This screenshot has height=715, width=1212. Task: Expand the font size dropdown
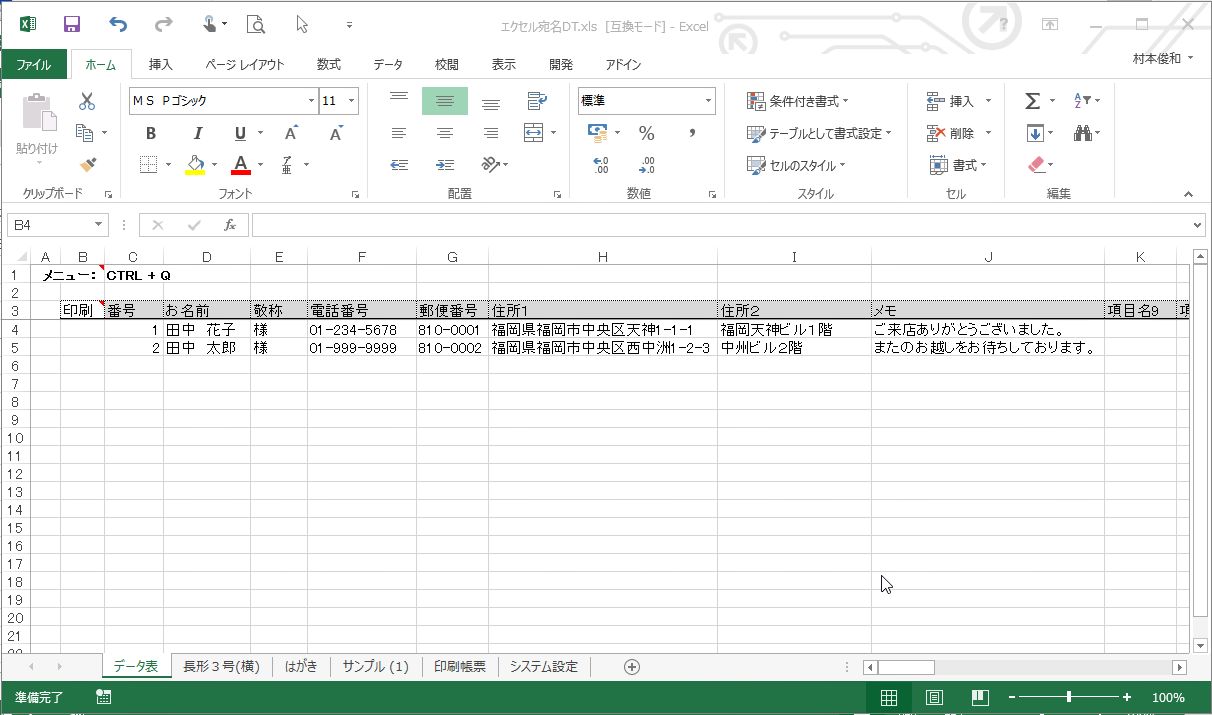pos(352,101)
